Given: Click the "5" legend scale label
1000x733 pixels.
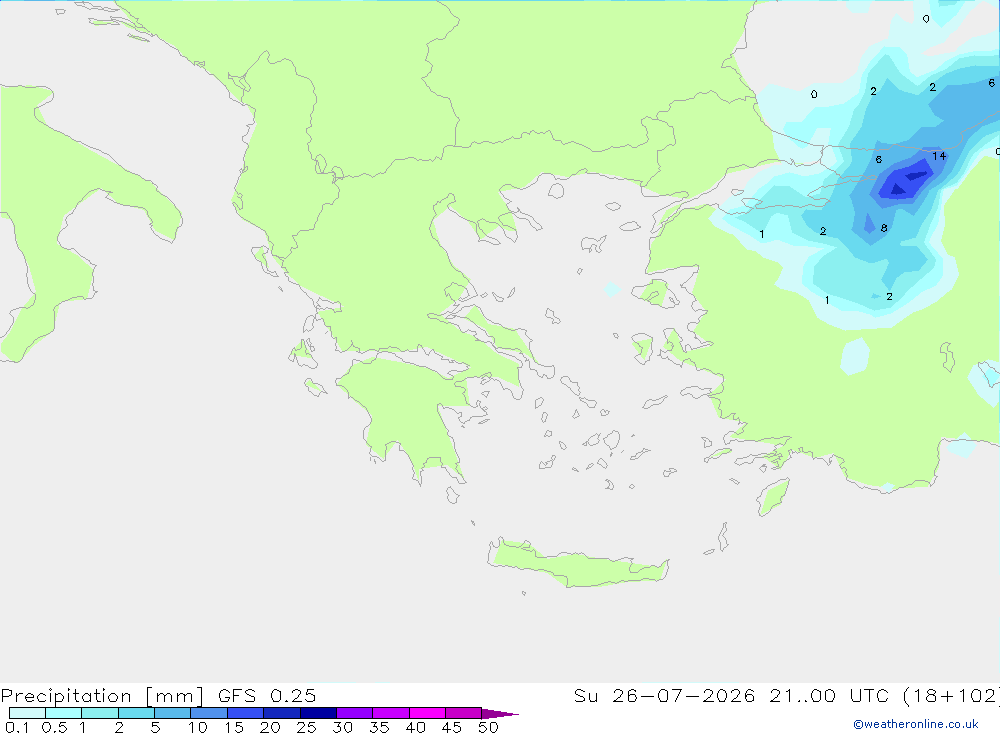Looking at the screenshot, I should coord(155,727).
